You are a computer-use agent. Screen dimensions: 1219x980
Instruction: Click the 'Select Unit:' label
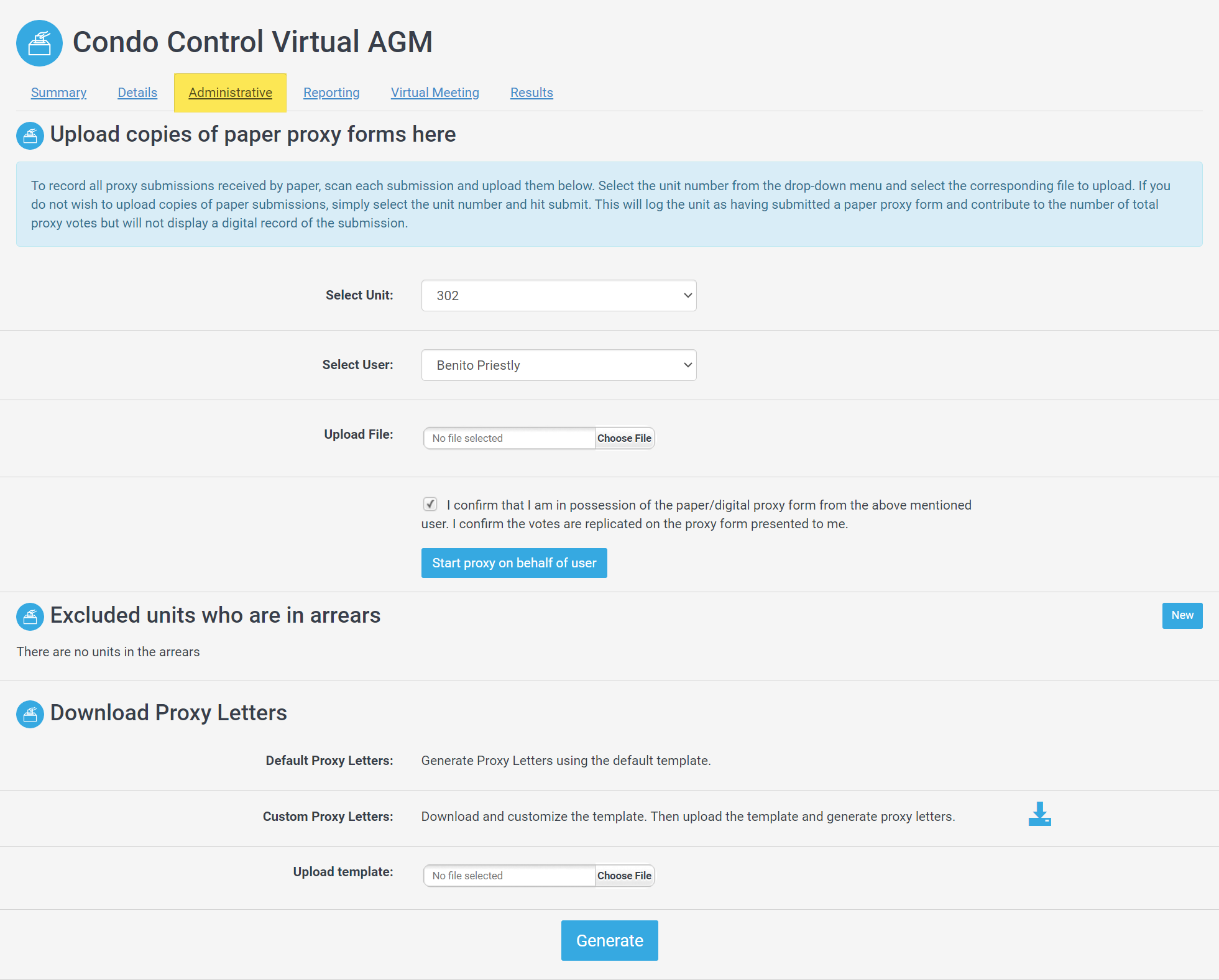pos(359,295)
